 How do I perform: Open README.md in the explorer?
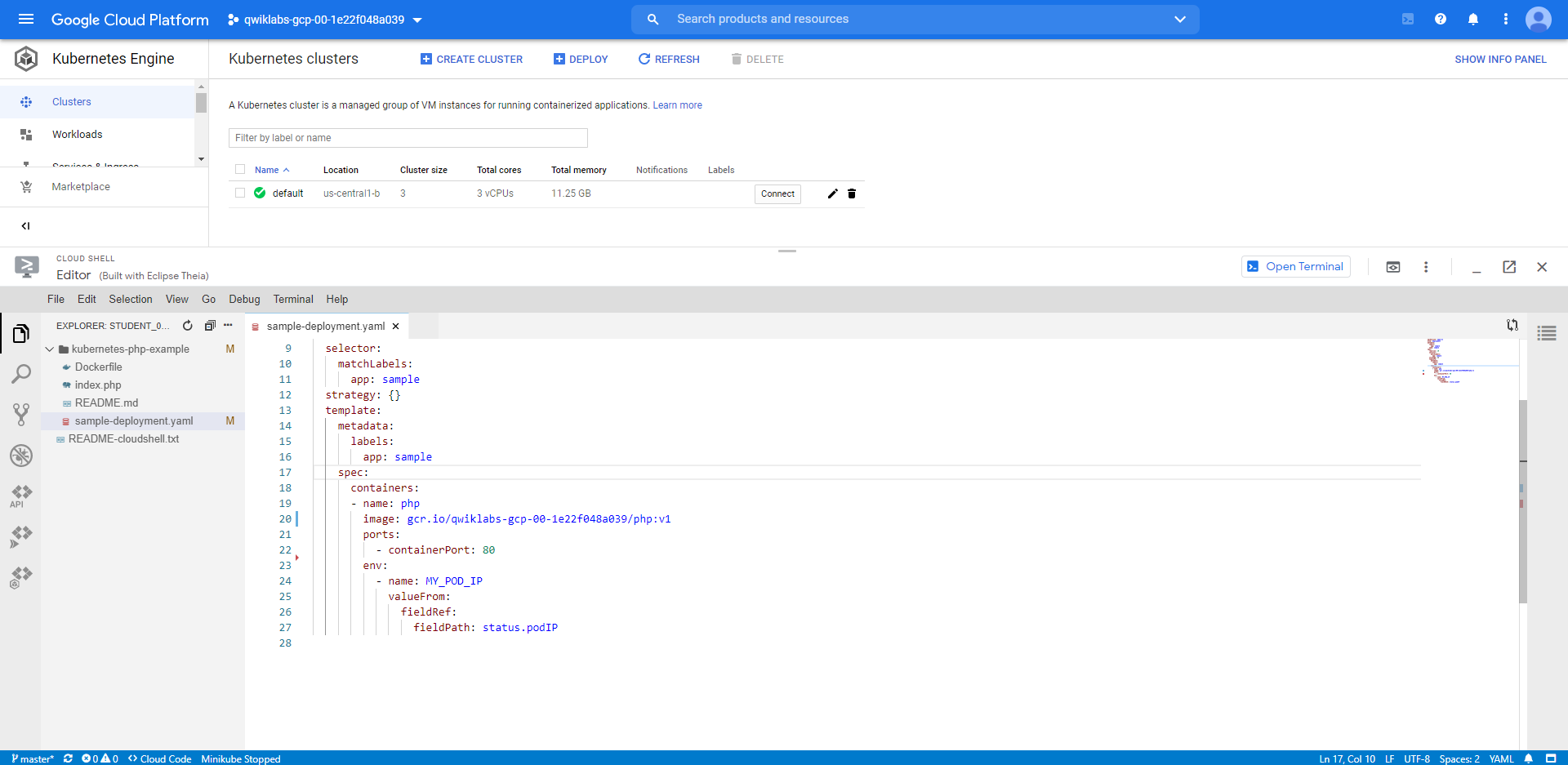[x=106, y=403]
